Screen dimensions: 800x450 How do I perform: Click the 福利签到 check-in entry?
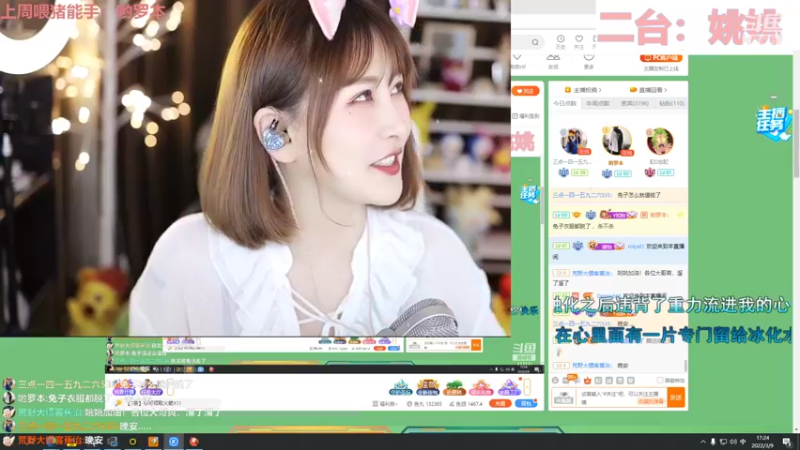tap(527, 116)
